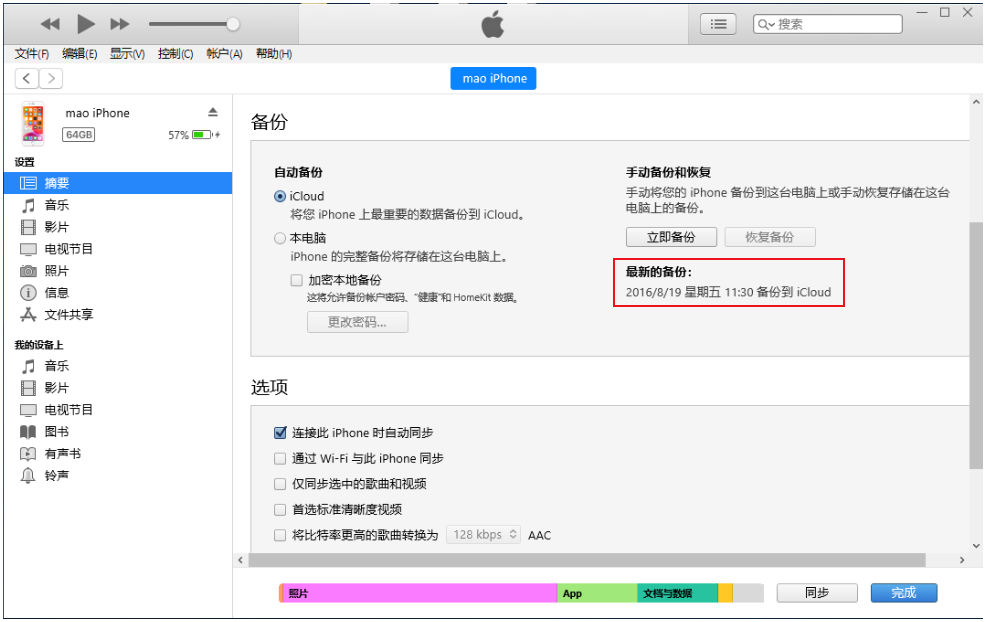Eject the mao iPhone device
This screenshot has width=985, height=622.
(x=213, y=112)
